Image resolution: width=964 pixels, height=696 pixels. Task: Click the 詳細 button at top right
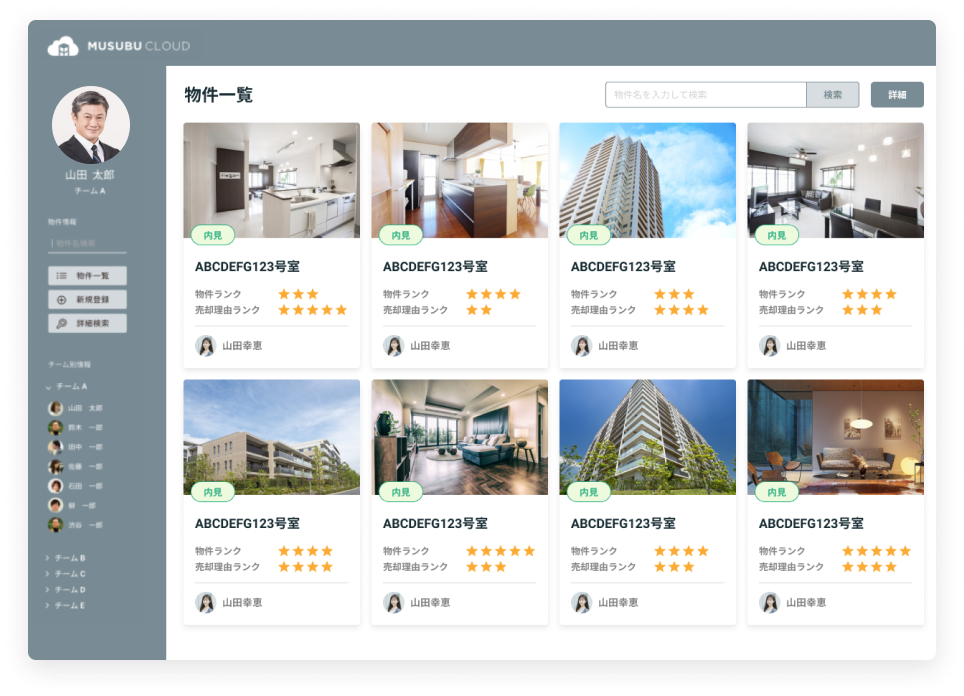[x=896, y=95]
